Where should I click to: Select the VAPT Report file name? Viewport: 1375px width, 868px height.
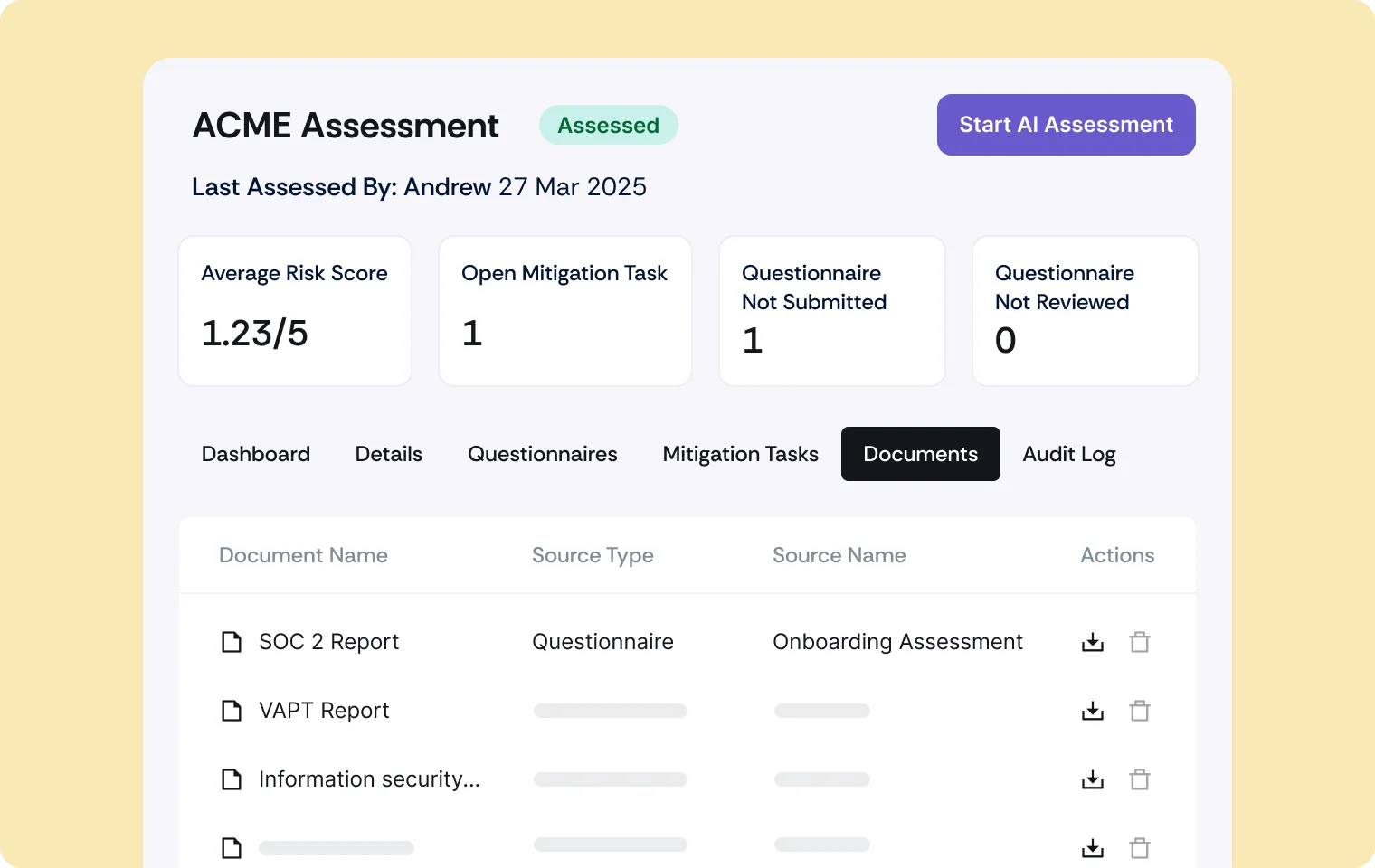(x=324, y=711)
